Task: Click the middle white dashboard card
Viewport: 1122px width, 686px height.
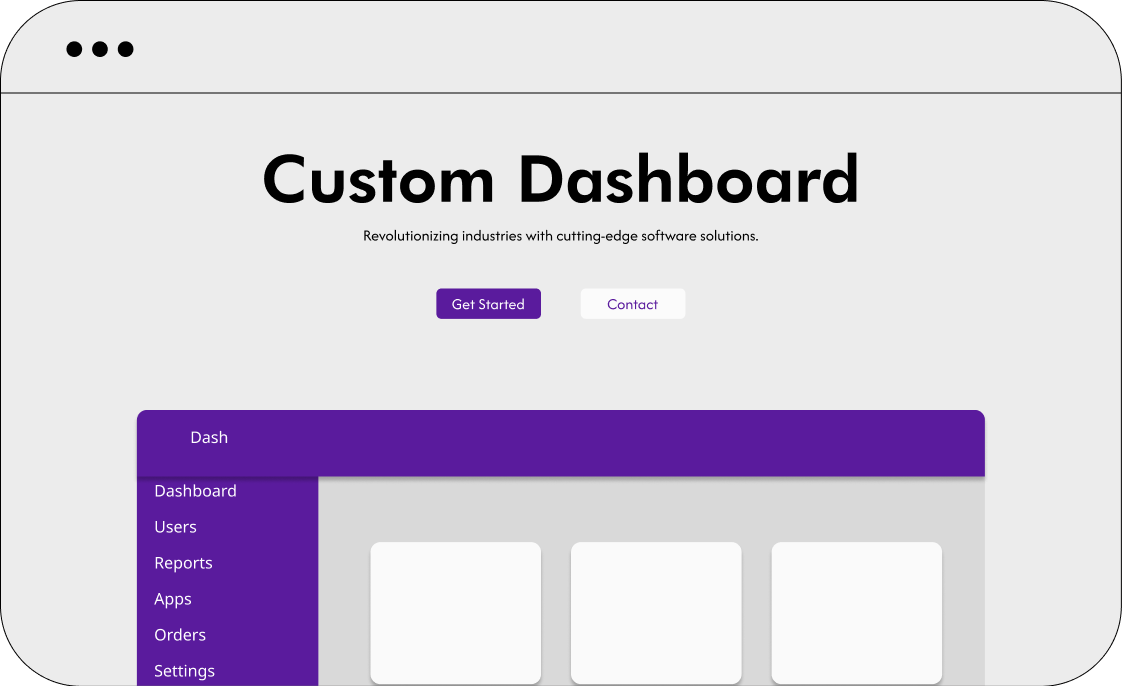Action: coord(656,612)
